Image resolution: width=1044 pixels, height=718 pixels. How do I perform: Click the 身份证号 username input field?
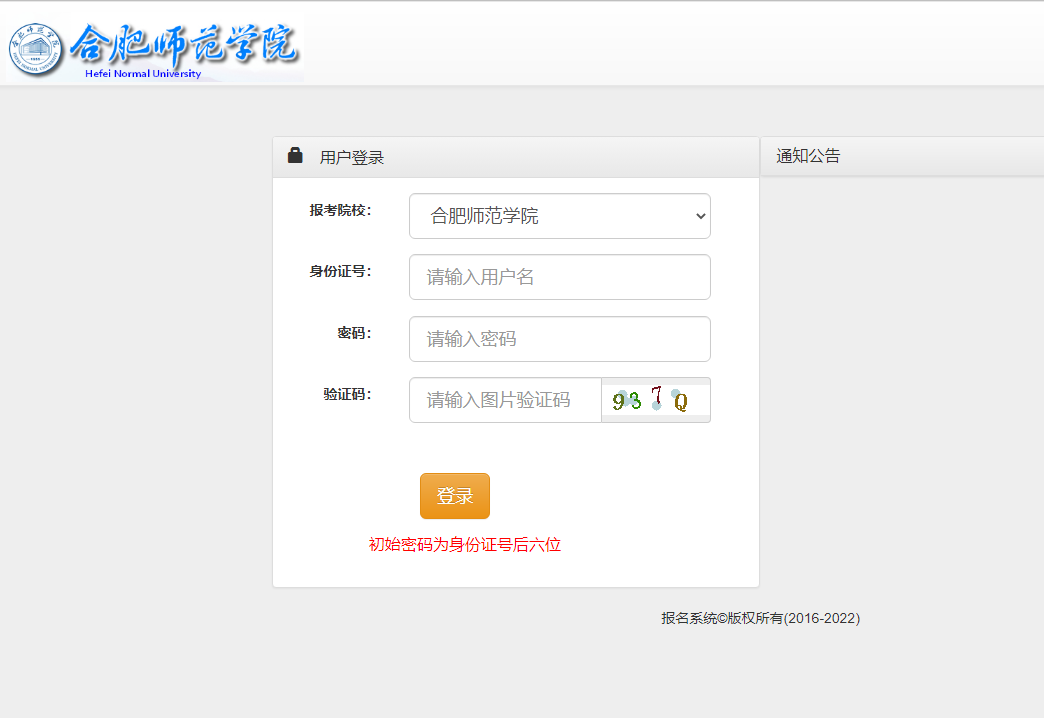[x=559, y=277]
